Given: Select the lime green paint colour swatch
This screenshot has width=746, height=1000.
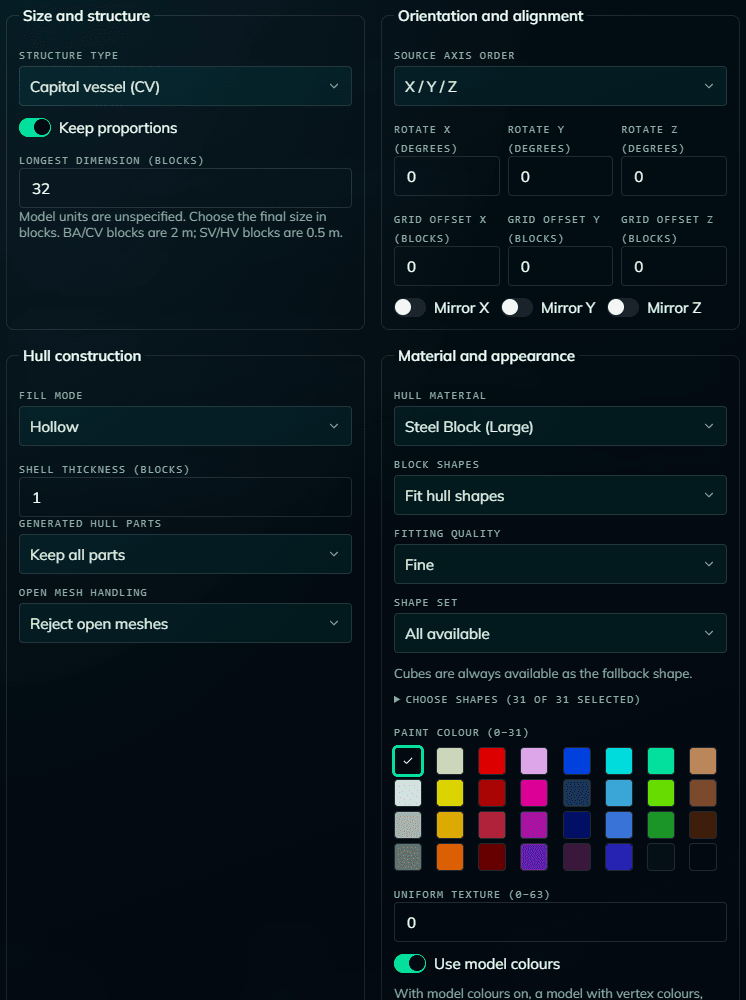Looking at the screenshot, I should 661,793.
